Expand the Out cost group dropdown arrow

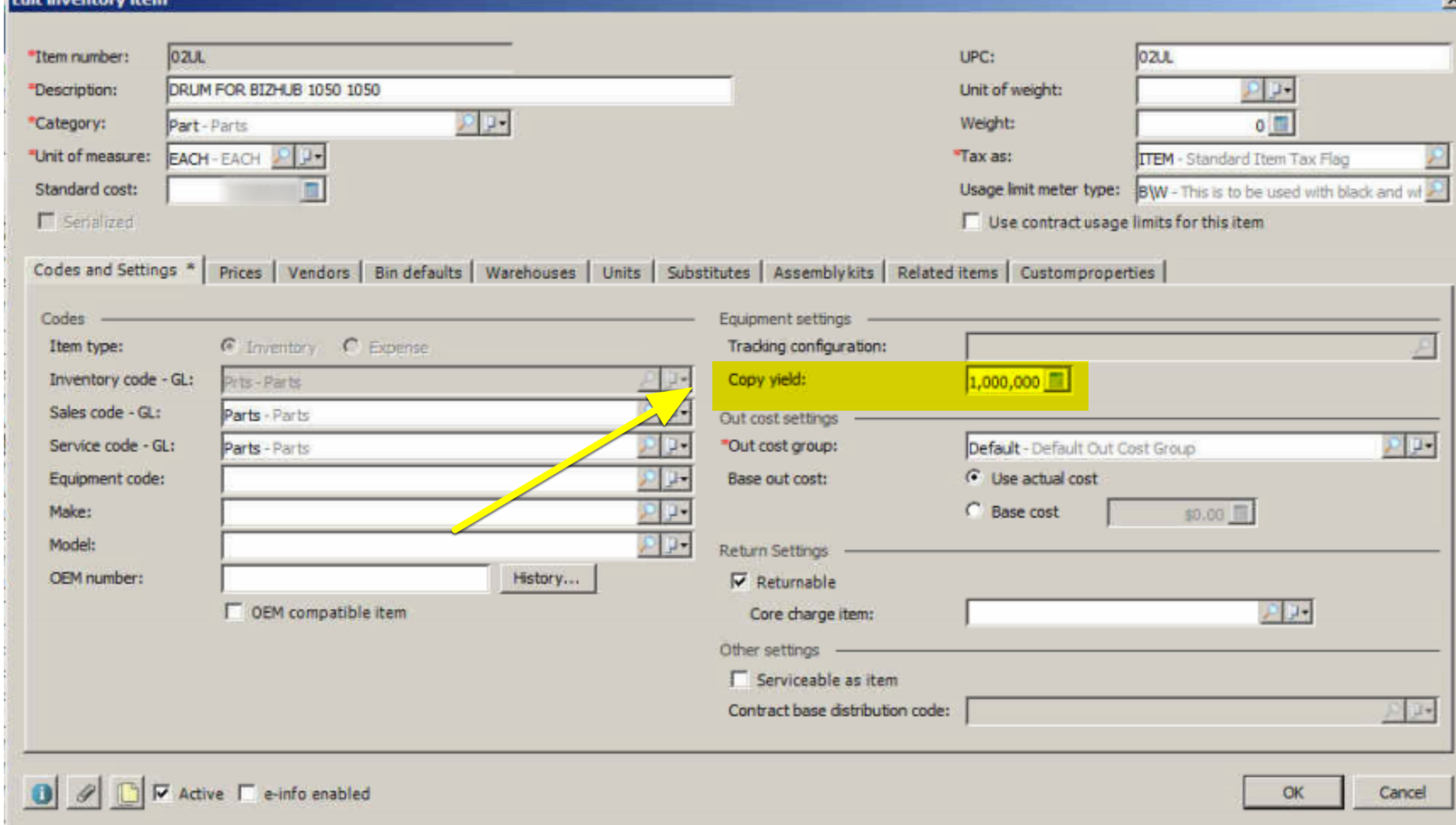coord(1422,446)
